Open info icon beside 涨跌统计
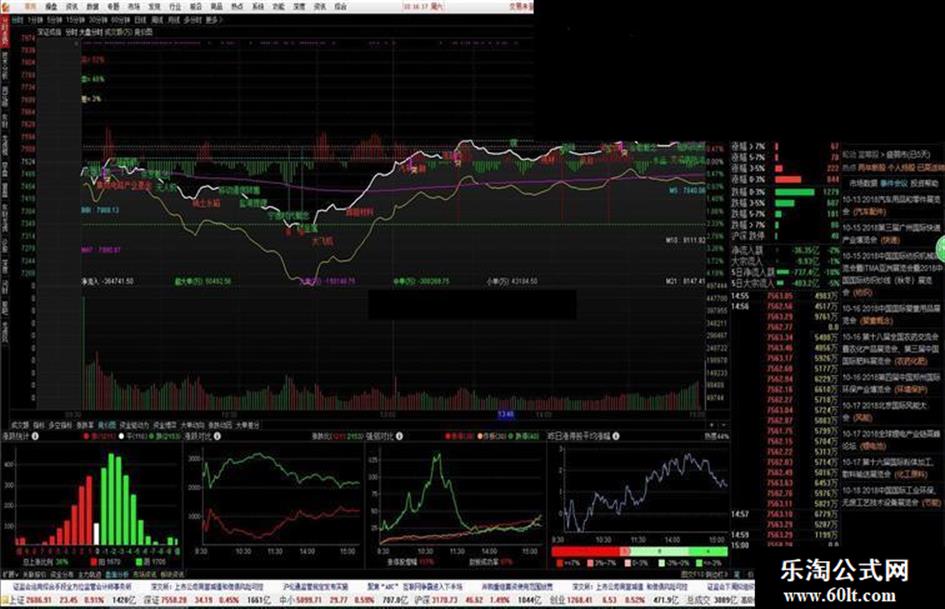The width and height of the screenshot is (945, 609). 35,436
